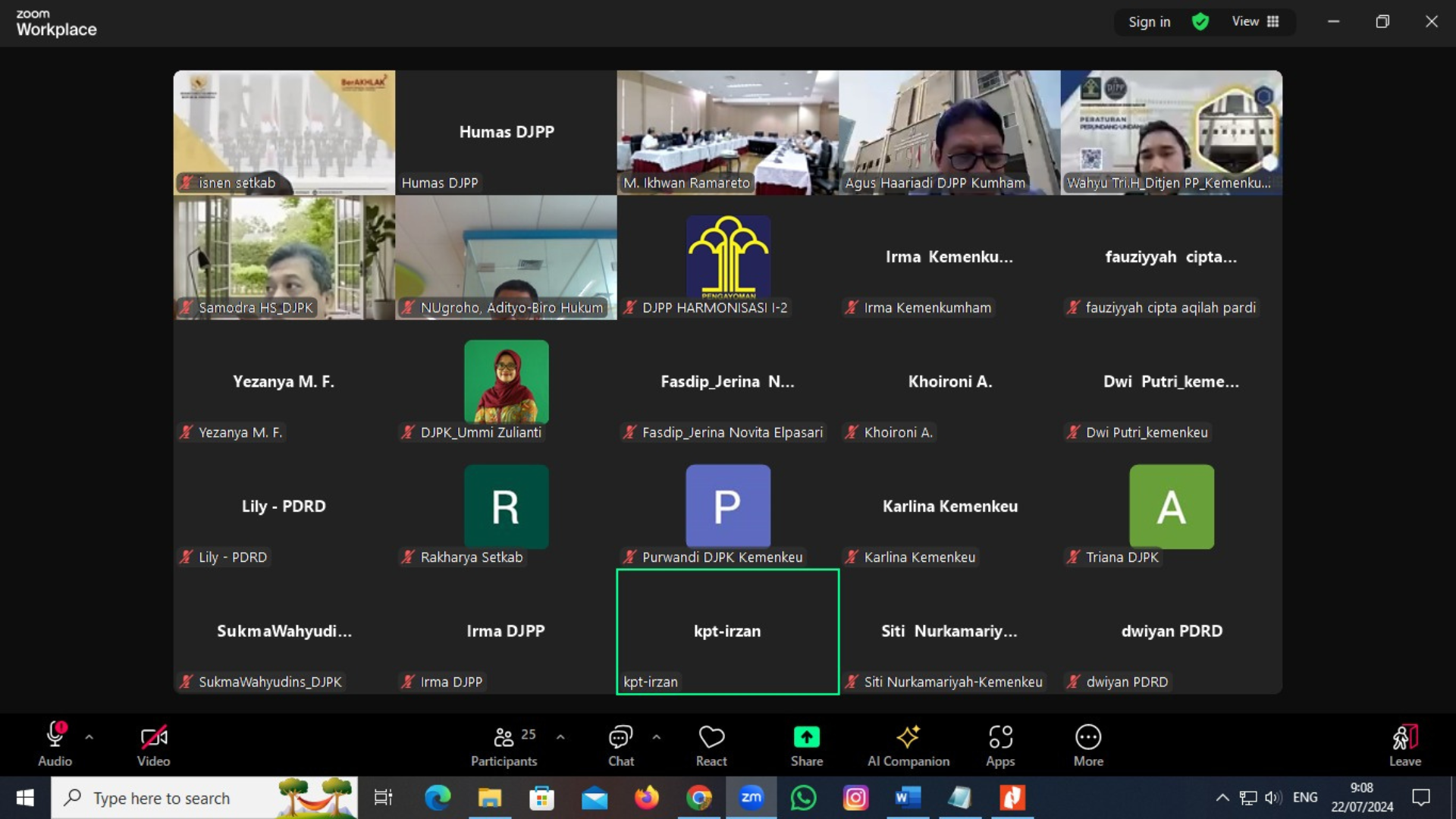Viewport: 1456px width, 819px height.
Task: Click fauziyyah cipta aqilah pardi label
Action: 1171,307
